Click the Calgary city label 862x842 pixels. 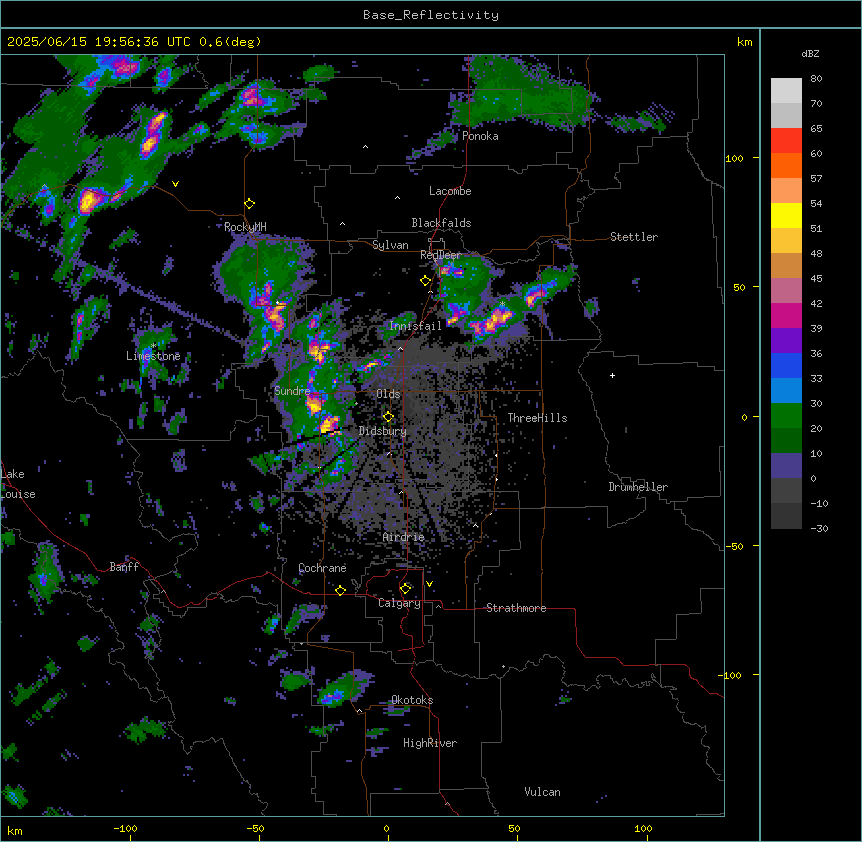click(399, 603)
